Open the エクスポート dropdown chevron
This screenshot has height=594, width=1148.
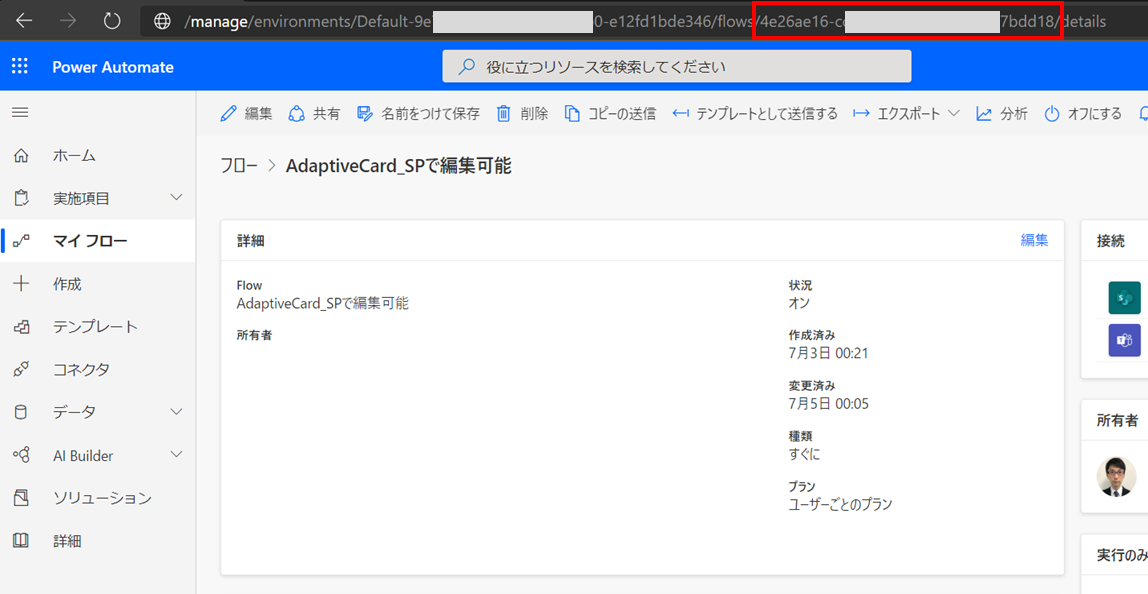953,114
